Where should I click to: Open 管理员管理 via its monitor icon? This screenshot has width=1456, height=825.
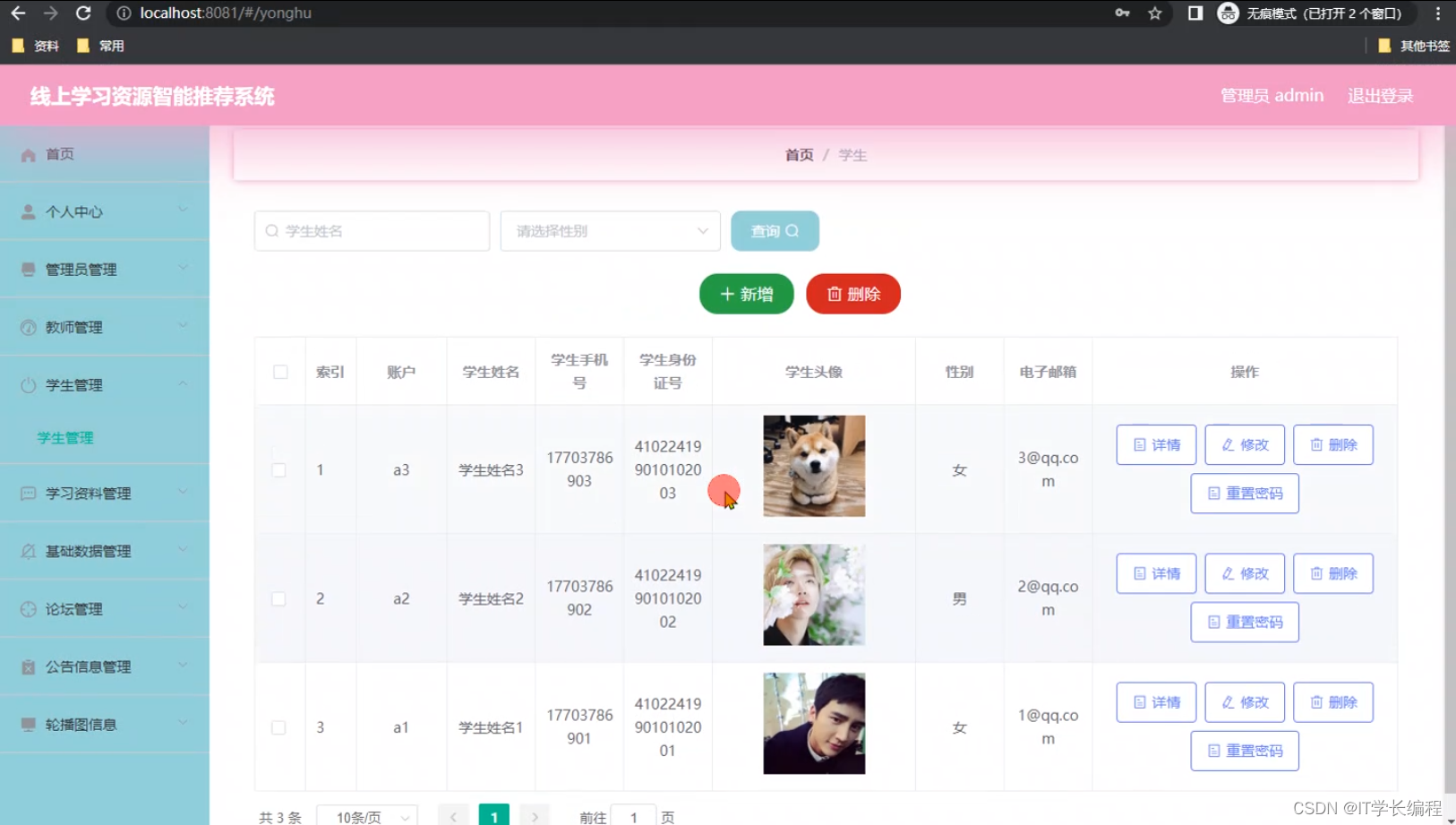point(27,269)
